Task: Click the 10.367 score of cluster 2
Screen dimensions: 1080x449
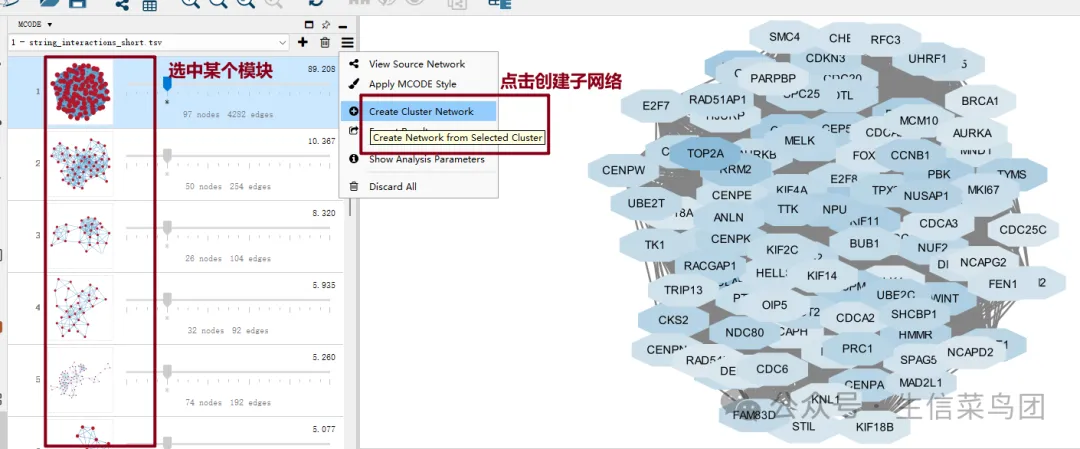Action: tap(322, 141)
